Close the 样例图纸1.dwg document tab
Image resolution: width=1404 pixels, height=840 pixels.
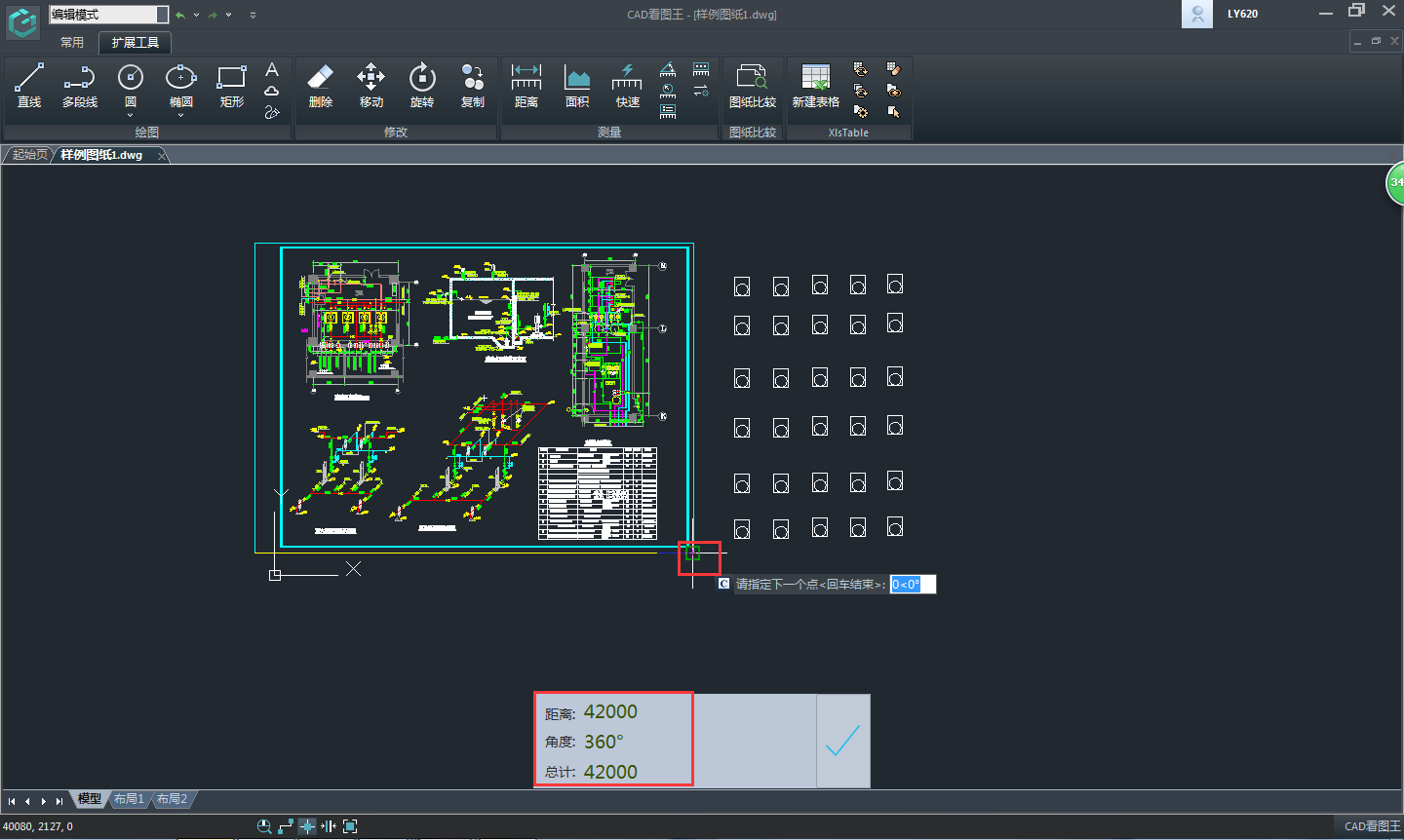click(x=162, y=156)
